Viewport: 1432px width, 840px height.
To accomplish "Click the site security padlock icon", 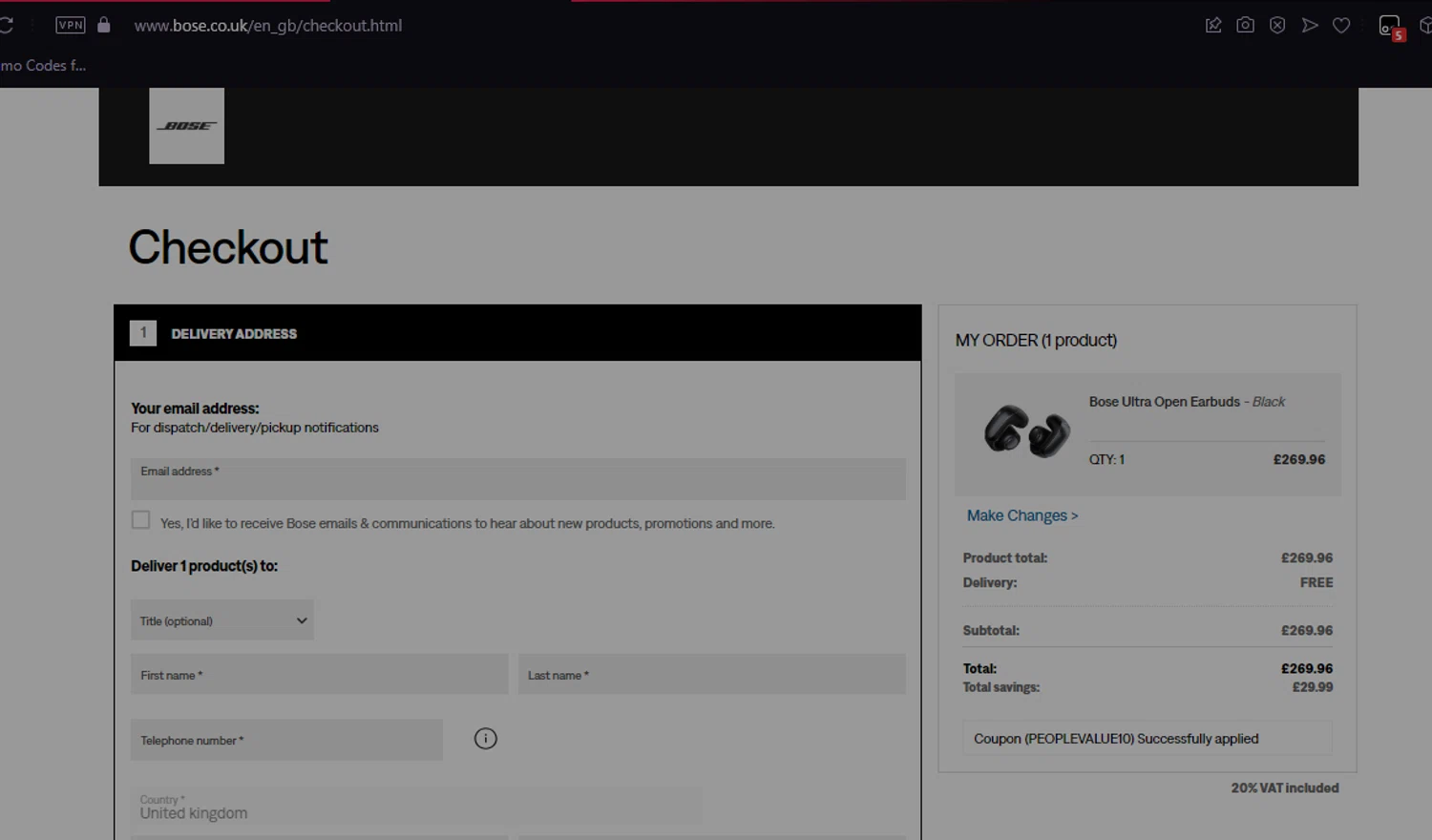I will pyautogui.click(x=104, y=26).
